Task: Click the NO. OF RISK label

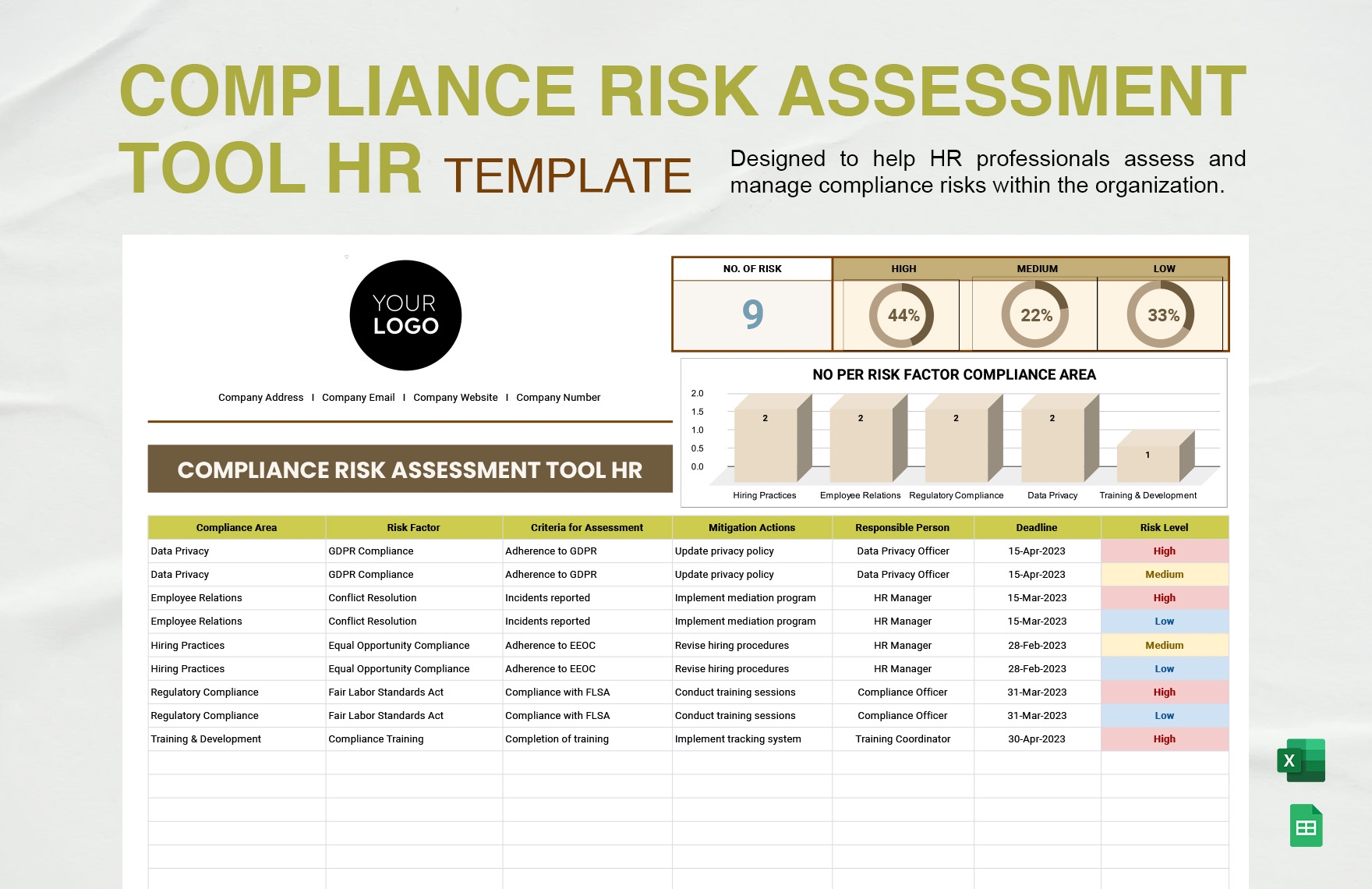Action: 752,269
